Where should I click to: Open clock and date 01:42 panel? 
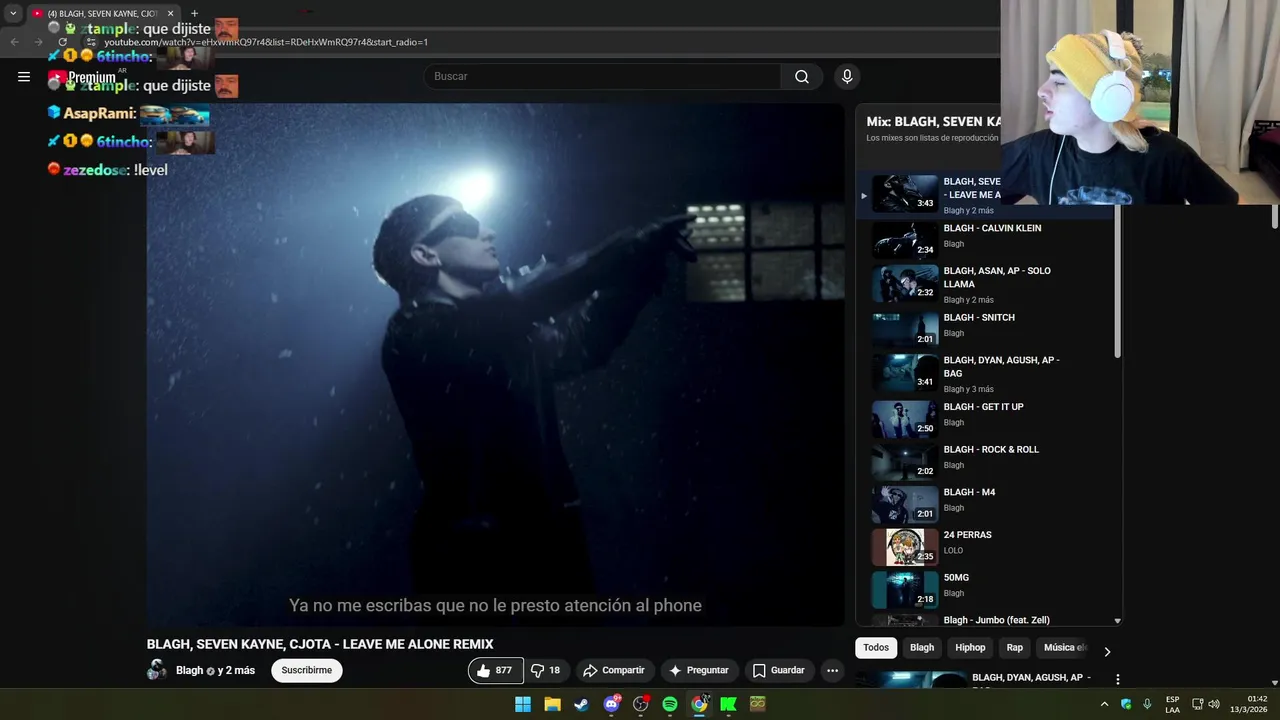[x=1251, y=704]
